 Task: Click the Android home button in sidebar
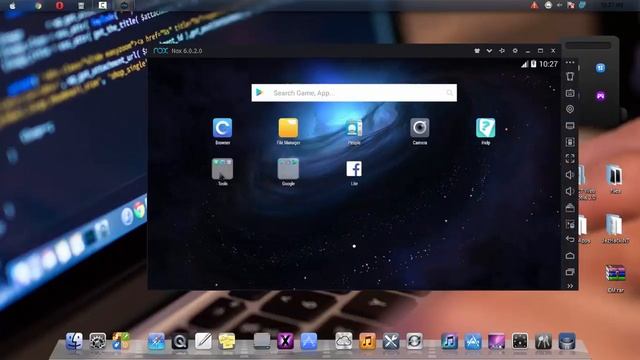tap(570, 256)
